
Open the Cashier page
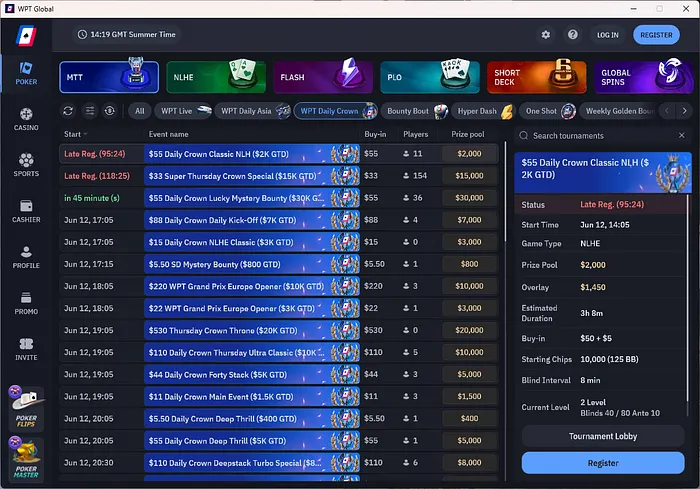tap(26, 212)
